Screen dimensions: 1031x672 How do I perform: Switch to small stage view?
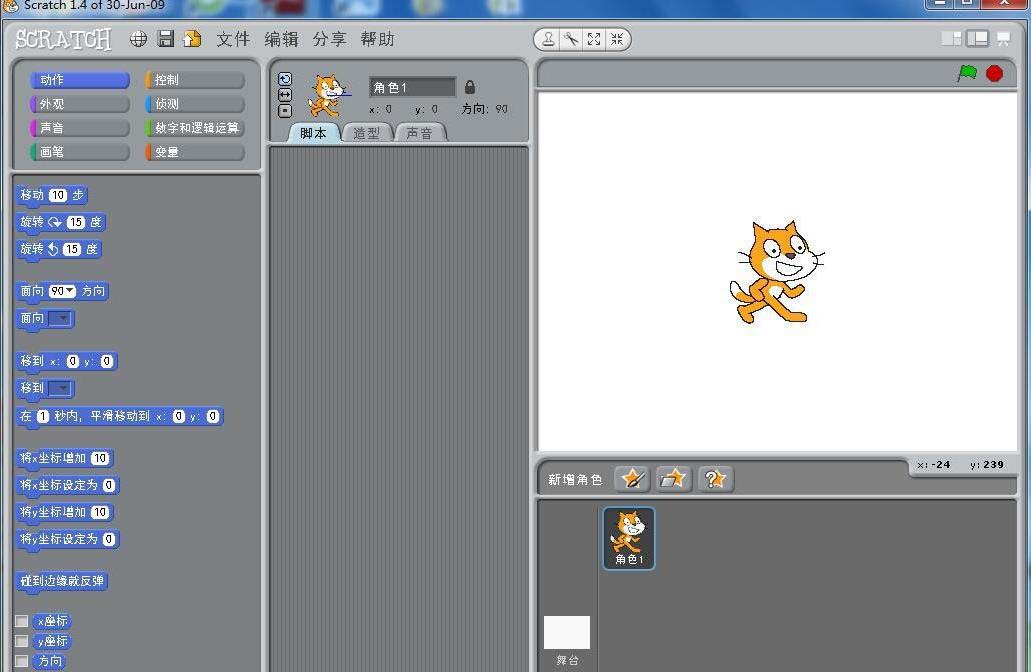pyautogui.click(x=951, y=39)
